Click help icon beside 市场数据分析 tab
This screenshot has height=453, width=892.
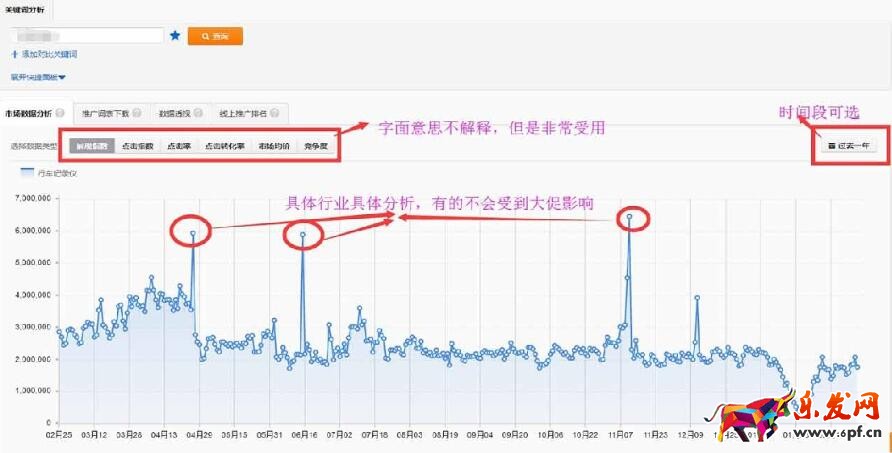tap(61, 113)
